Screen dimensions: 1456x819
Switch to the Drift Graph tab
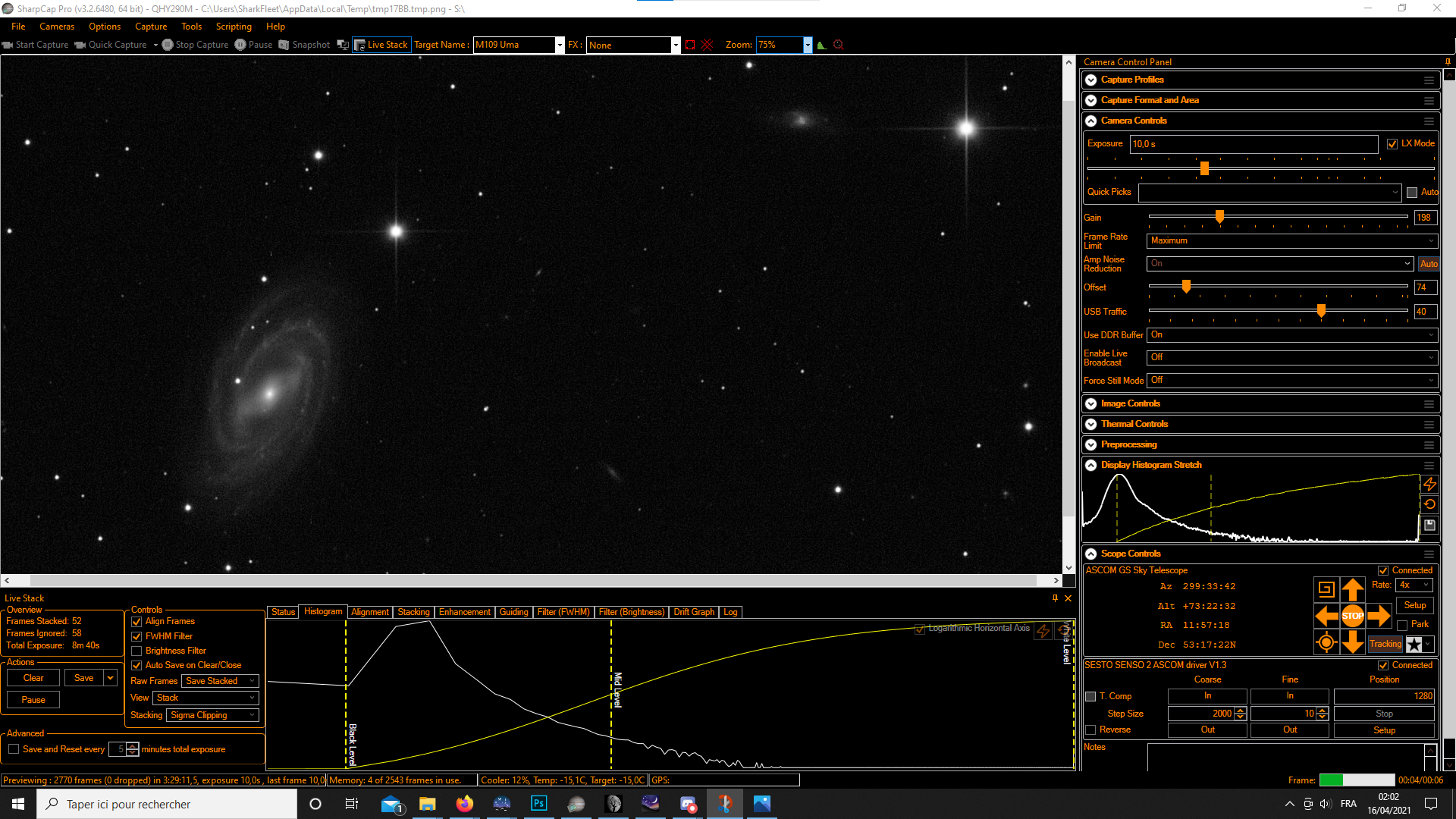pyautogui.click(x=694, y=612)
